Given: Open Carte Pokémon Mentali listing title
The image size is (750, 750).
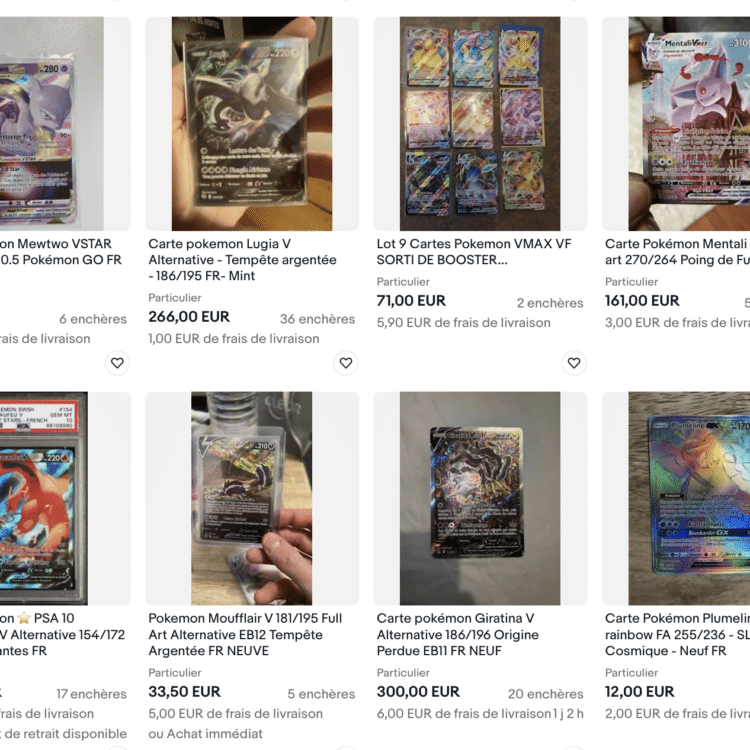Looking at the screenshot, I should (x=677, y=252).
